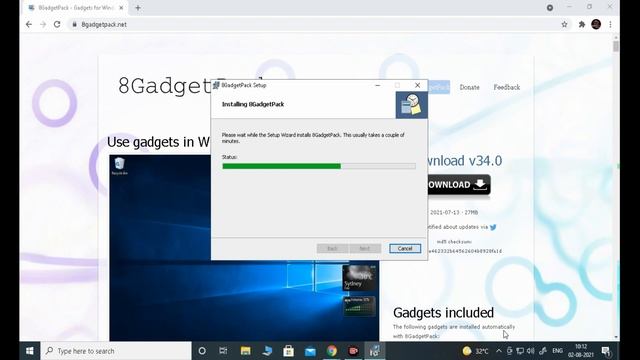Open Cortana circle icon on taskbar
This screenshot has height=360, width=640.
coord(202,351)
